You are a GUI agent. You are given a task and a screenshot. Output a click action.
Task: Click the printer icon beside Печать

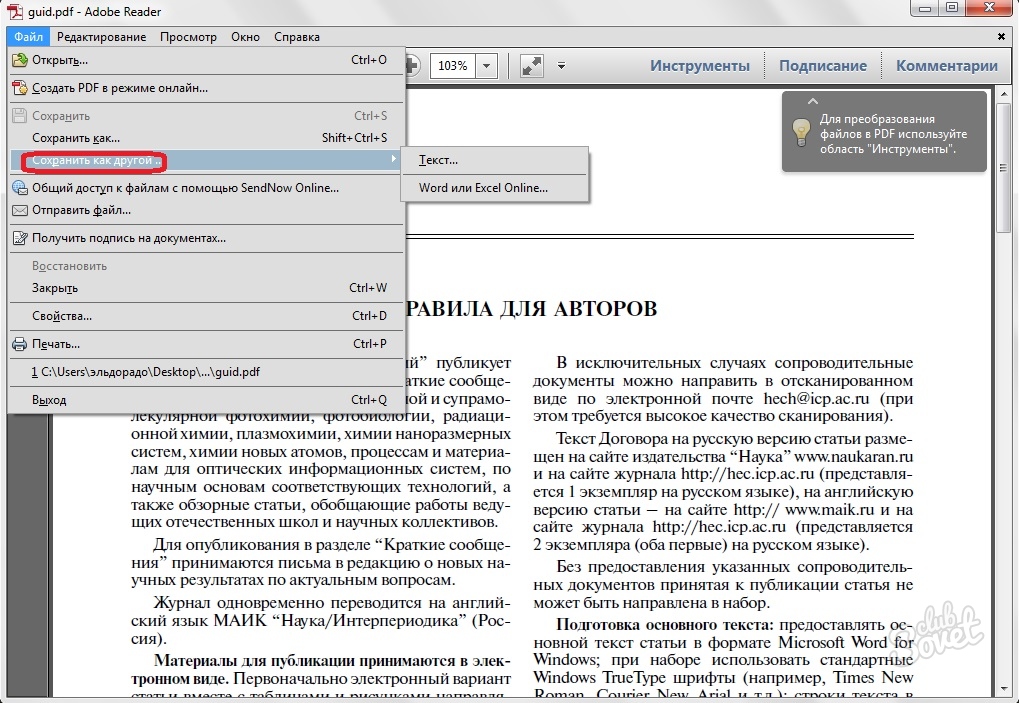click(19, 344)
